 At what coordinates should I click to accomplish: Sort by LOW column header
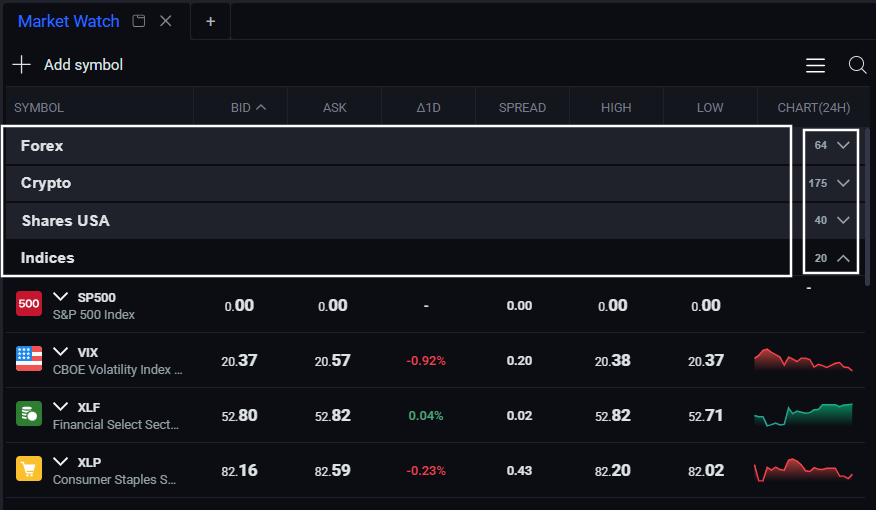[x=710, y=108]
